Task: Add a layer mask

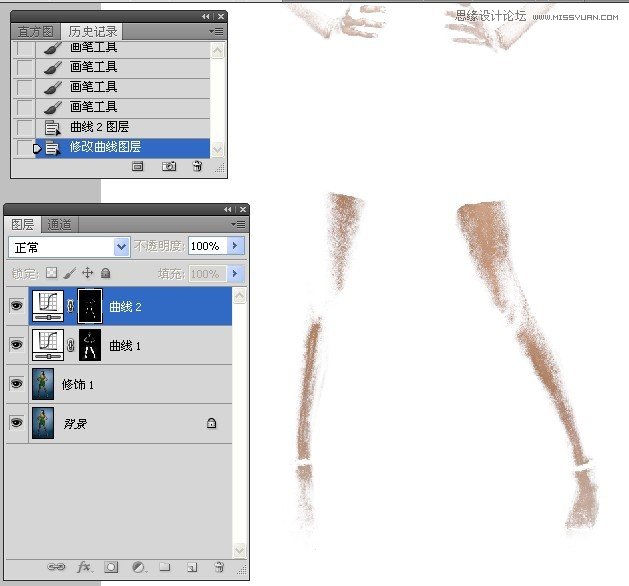Action: (x=112, y=567)
